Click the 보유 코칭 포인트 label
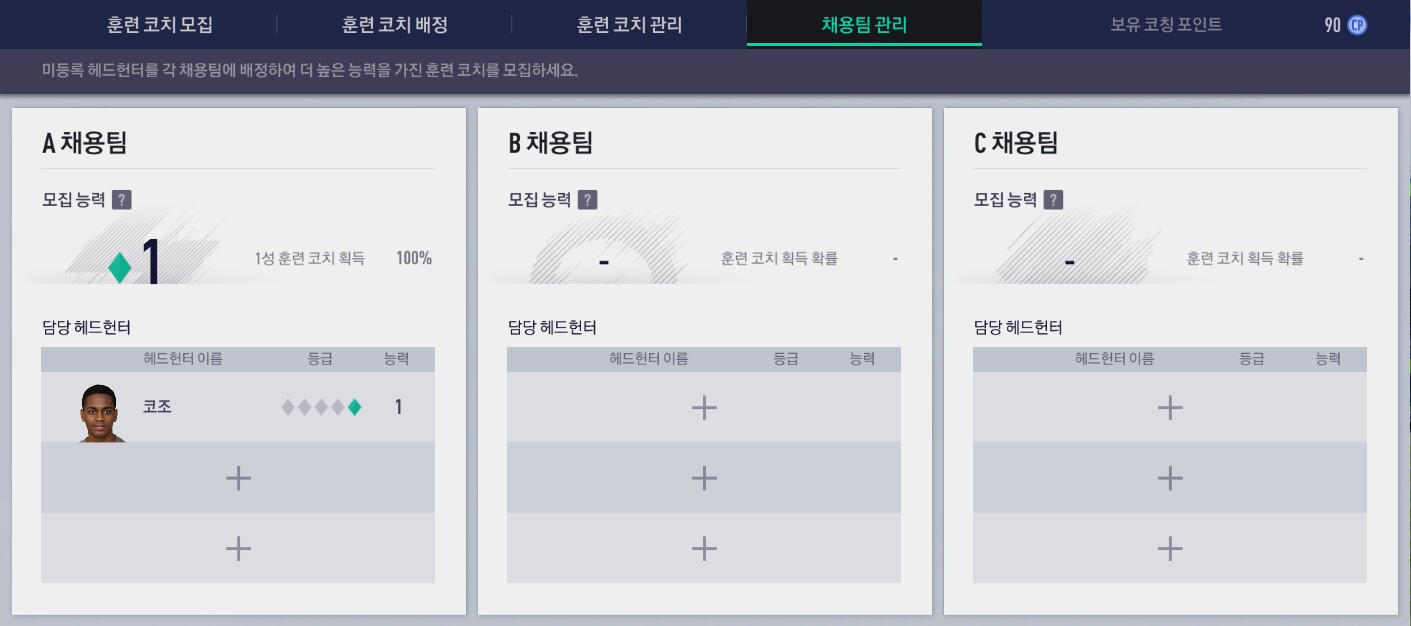Viewport: 1411px width, 626px height. click(x=1166, y=25)
